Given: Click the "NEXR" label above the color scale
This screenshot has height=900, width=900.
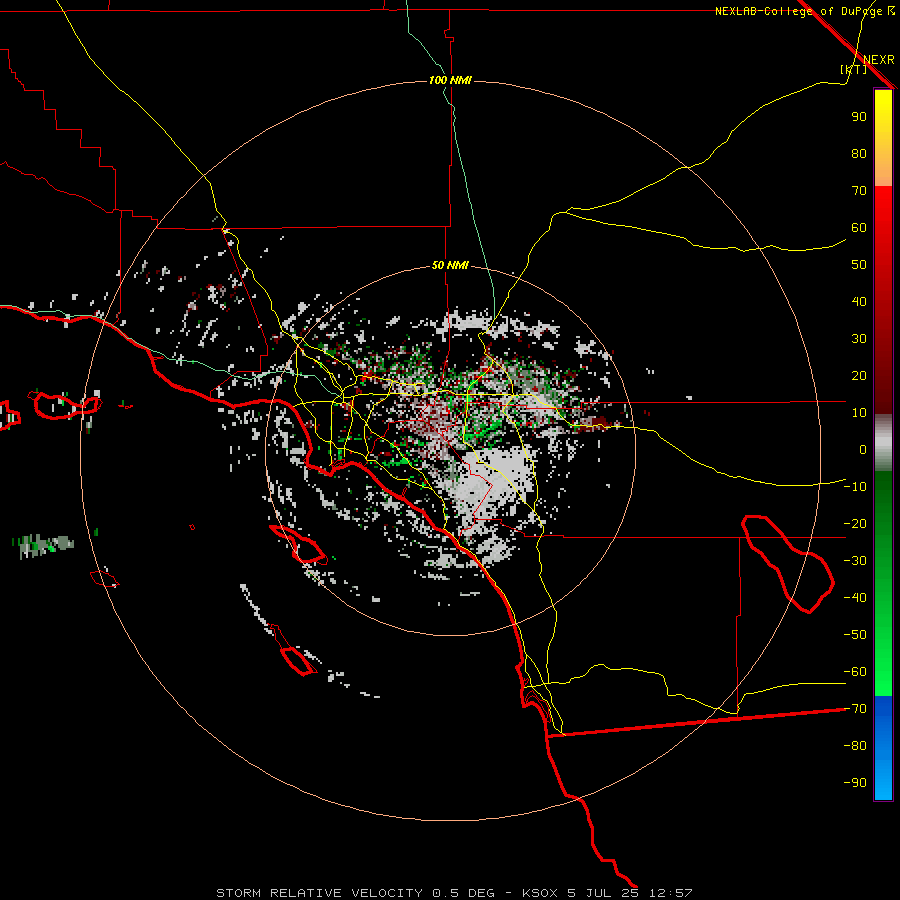Looking at the screenshot, I should click(x=878, y=60).
